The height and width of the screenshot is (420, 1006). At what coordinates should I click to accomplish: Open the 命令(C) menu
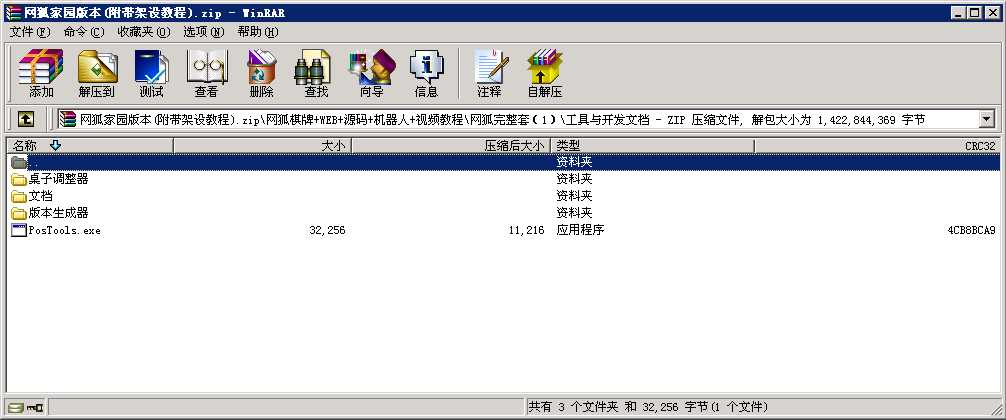coord(83,32)
